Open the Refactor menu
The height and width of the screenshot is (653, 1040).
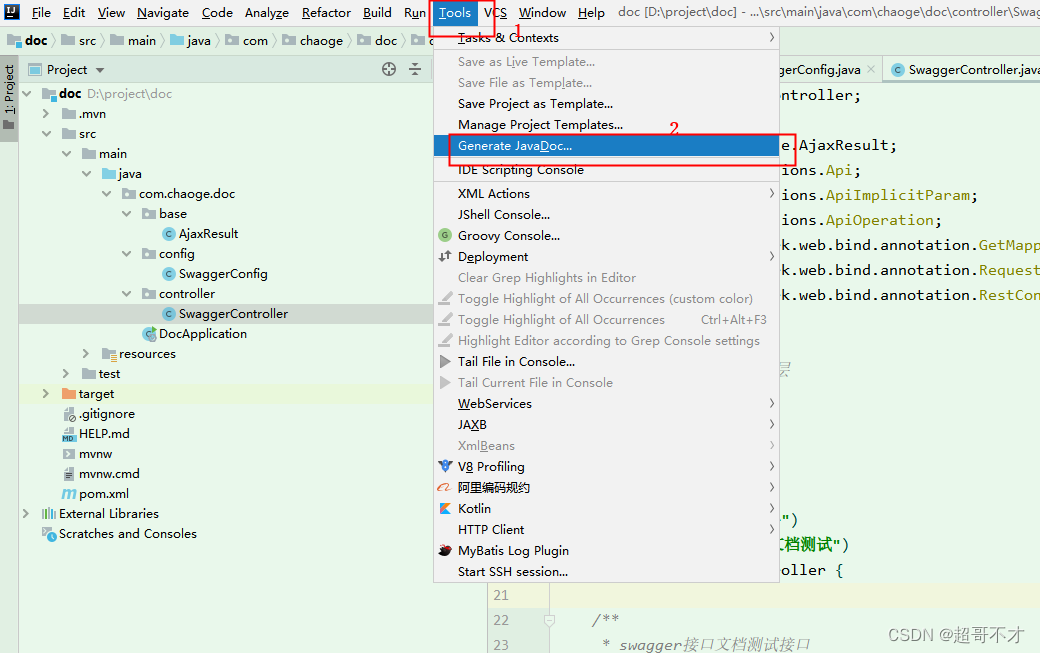tap(326, 13)
